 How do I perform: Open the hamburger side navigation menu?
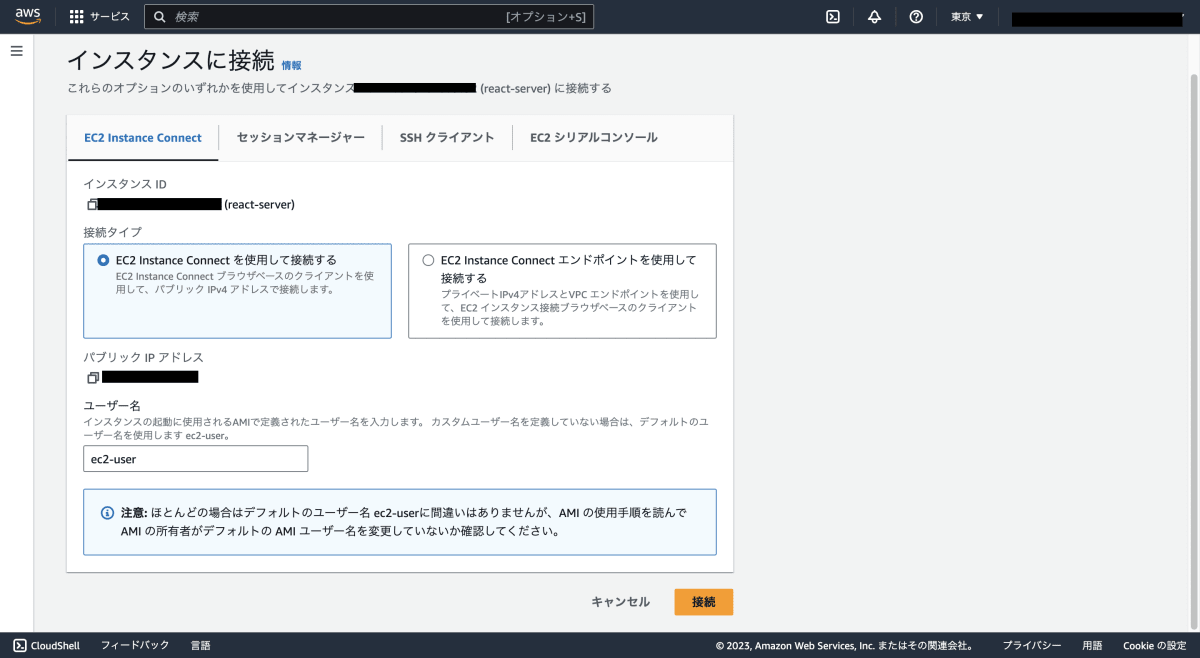pyautogui.click(x=16, y=51)
